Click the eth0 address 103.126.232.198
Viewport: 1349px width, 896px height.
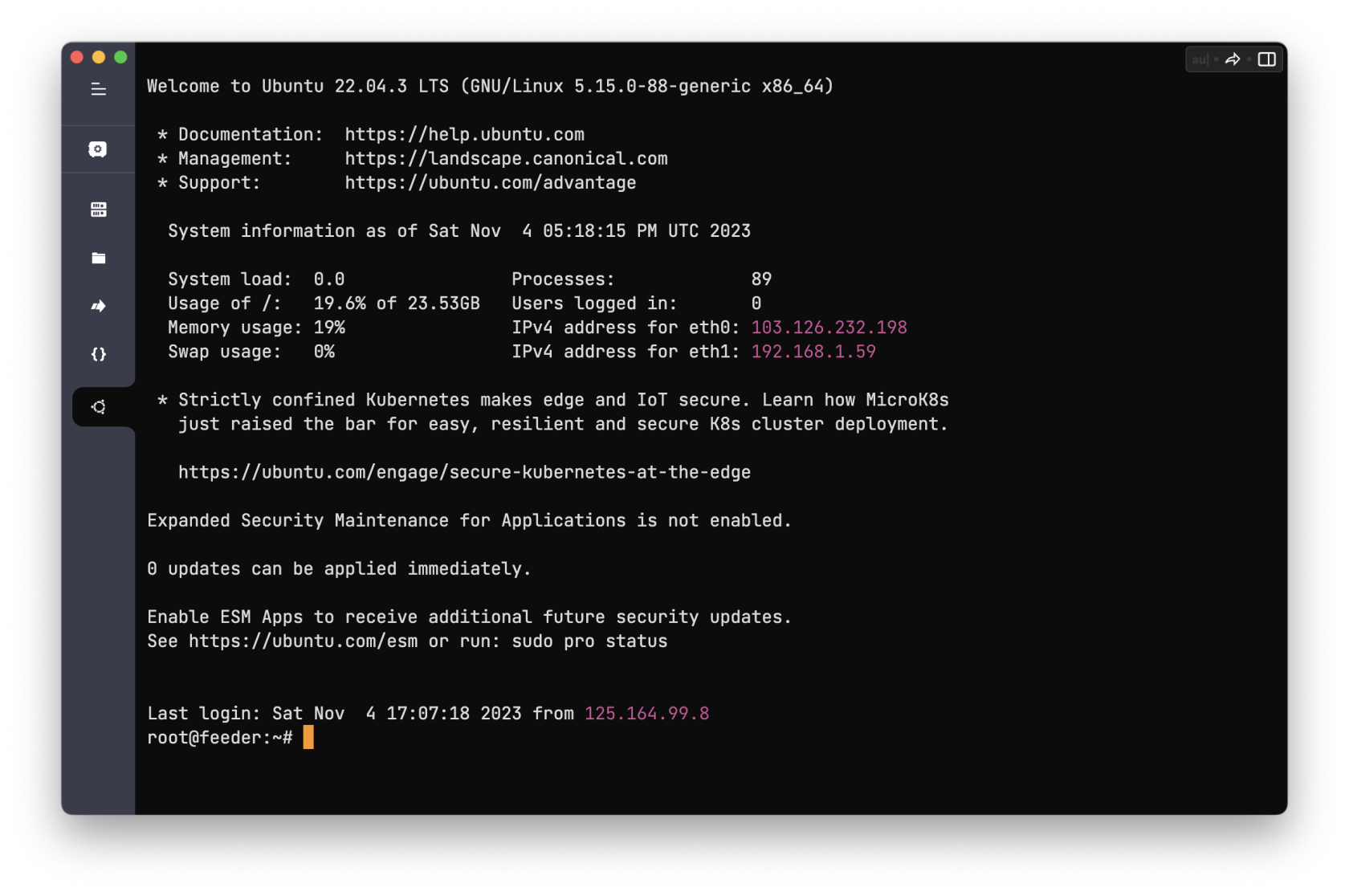click(x=829, y=328)
